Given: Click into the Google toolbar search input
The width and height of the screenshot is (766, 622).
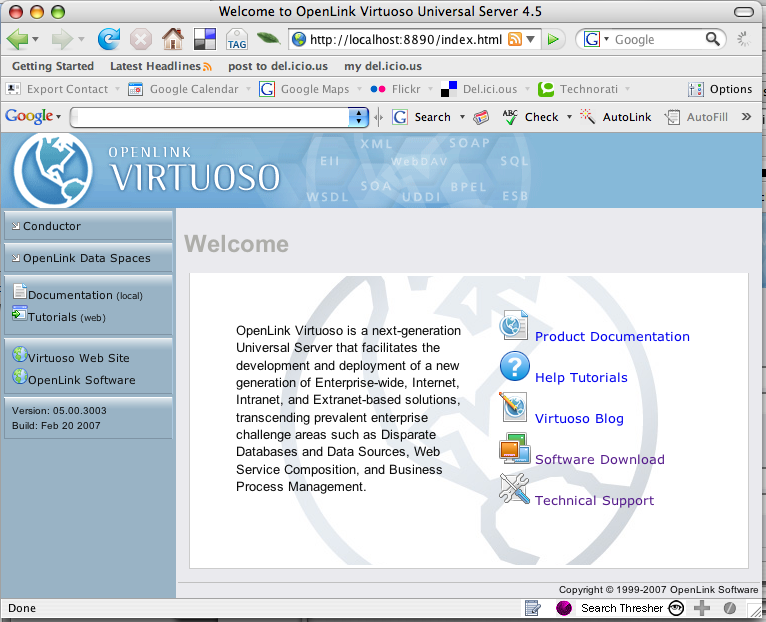Looking at the screenshot, I should coord(211,117).
